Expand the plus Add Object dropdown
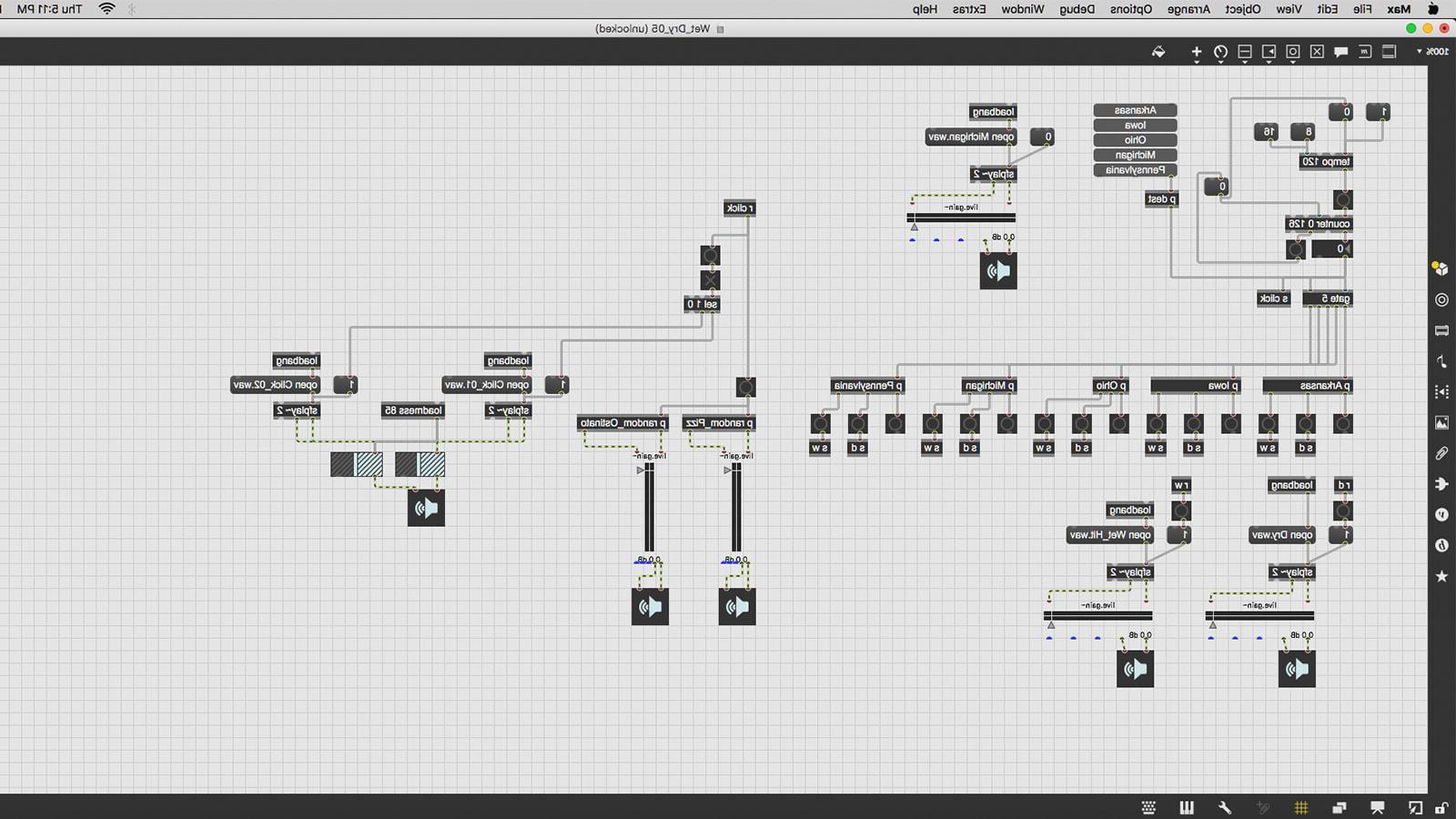Screen dimensions: 1456x819 pos(1197,54)
